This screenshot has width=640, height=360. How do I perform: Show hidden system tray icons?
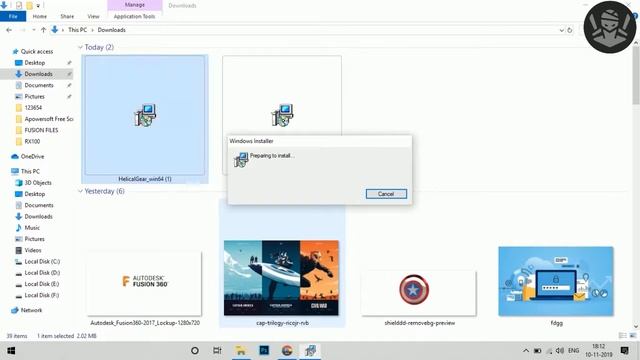[526, 351]
